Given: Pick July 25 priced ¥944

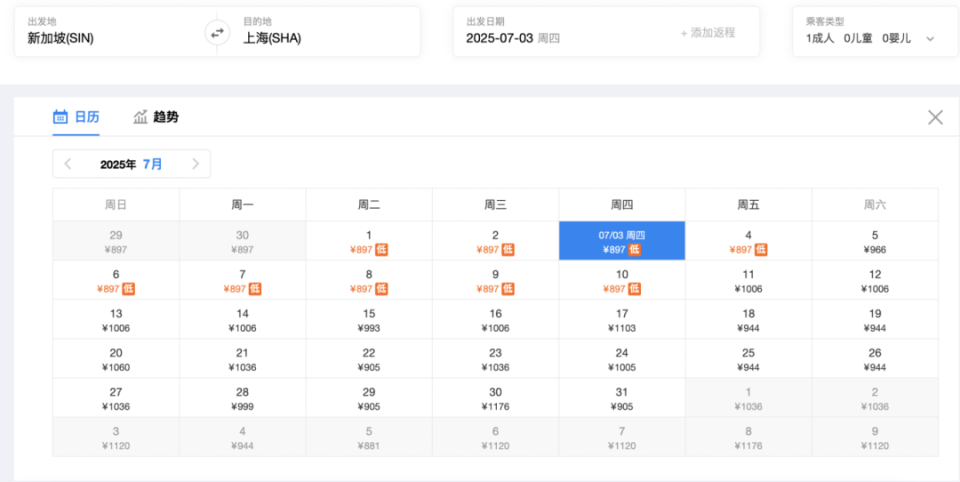Looking at the screenshot, I should pos(749,358).
